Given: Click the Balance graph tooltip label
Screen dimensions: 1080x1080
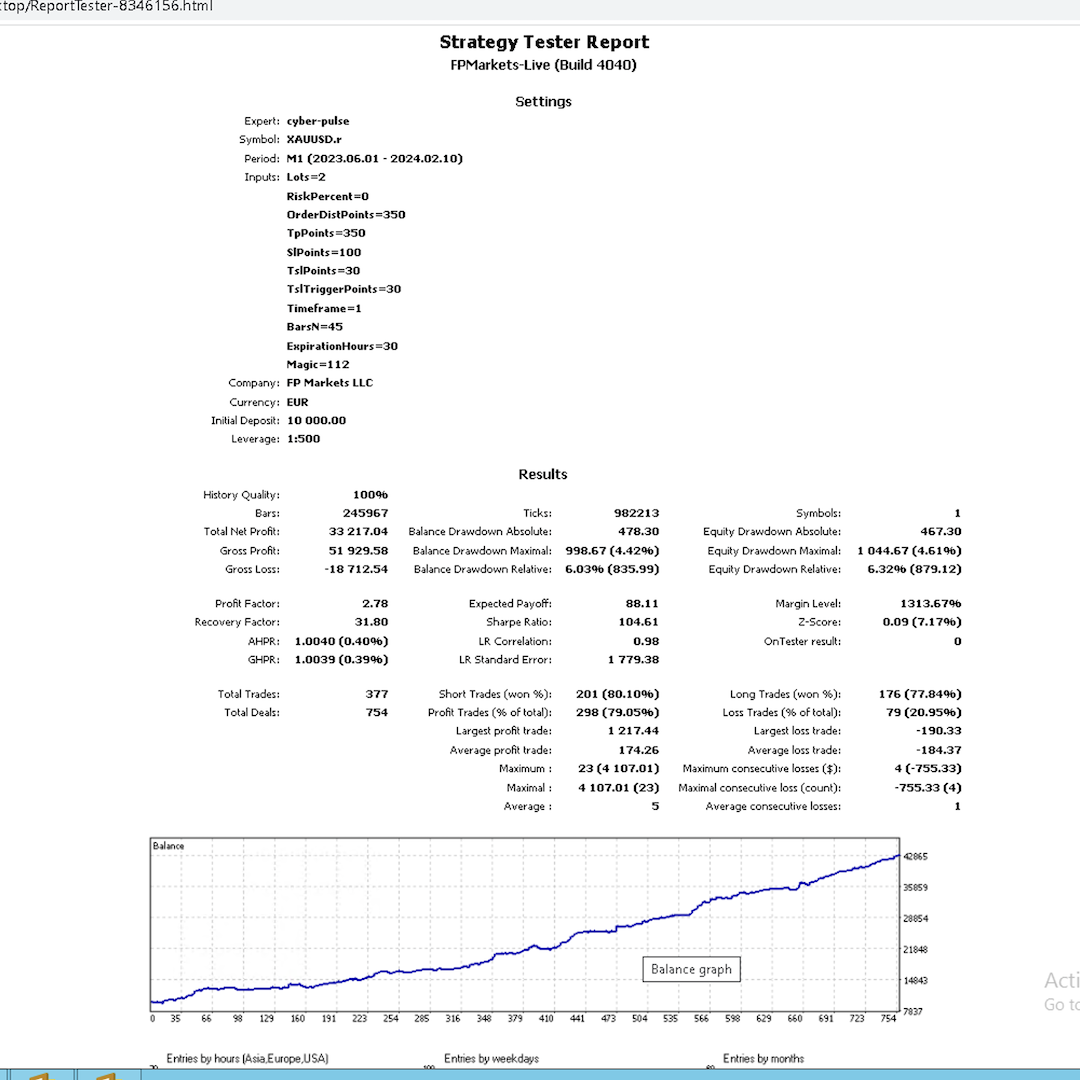Looking at the screenshot, I should pos(691,969).
